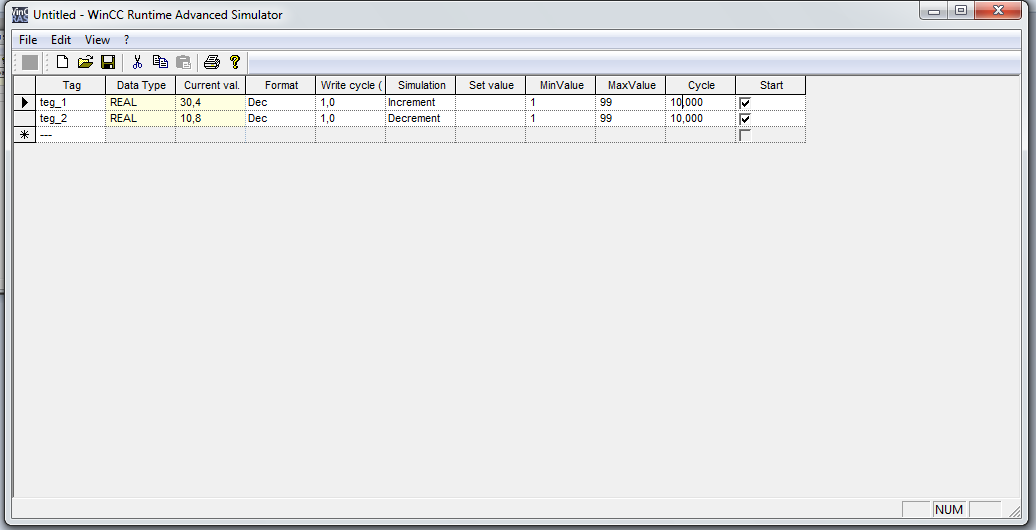Image resolution: width=1036 pixels, height=530 pixels.
Task: Click the Start column header
Action: pyautogui.click(x=771, y=85)
